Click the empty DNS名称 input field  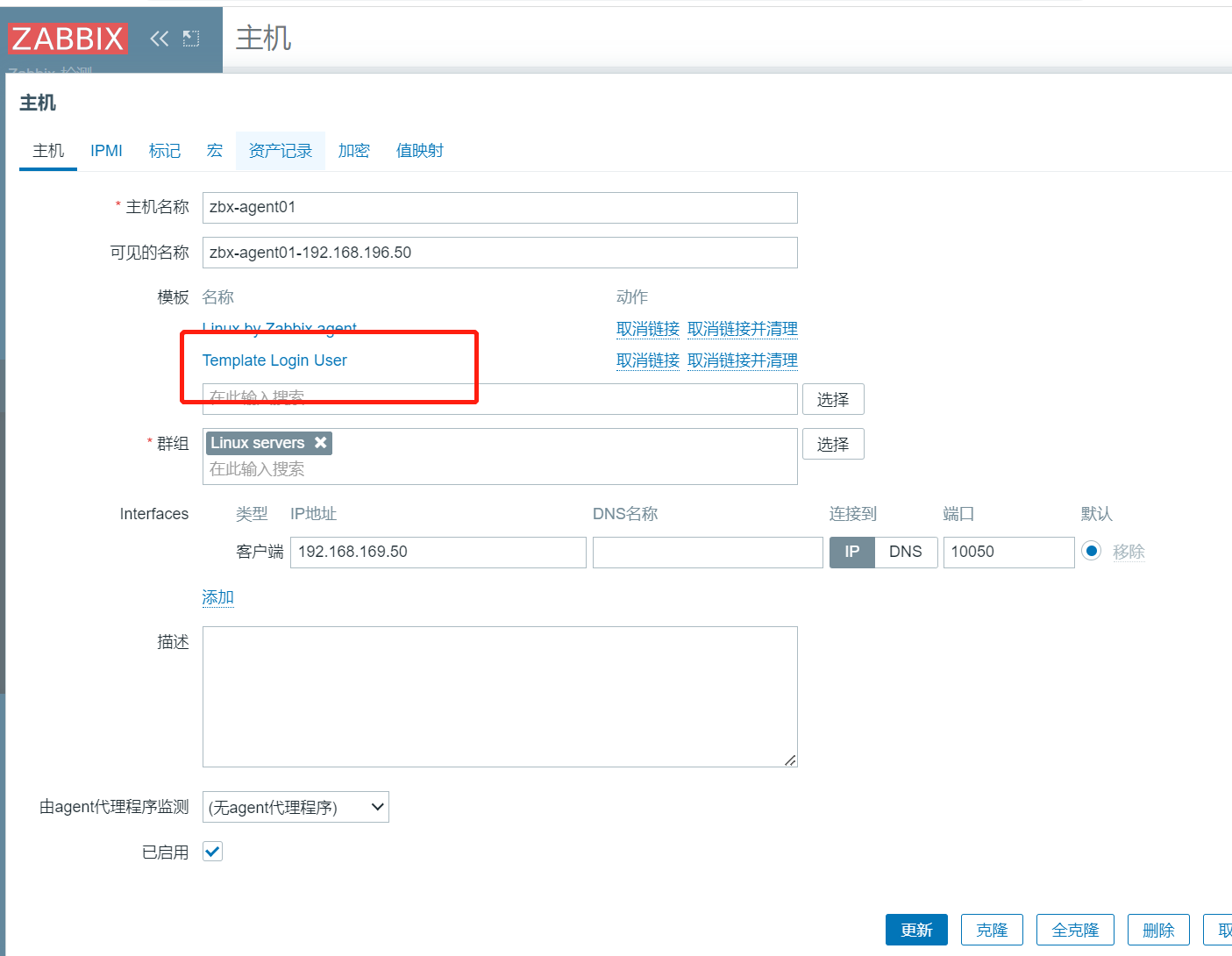(x=708, y=553)
